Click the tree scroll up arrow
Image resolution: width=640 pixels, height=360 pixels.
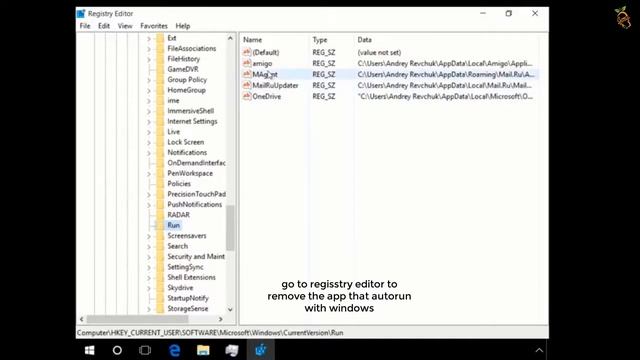230,38
